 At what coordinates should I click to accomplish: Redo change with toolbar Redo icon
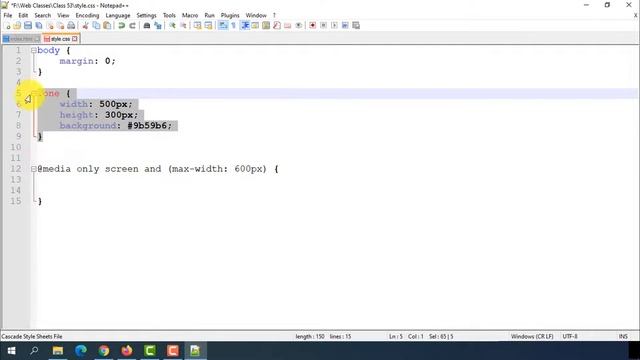pyautogui.click(x=132, y=26)
